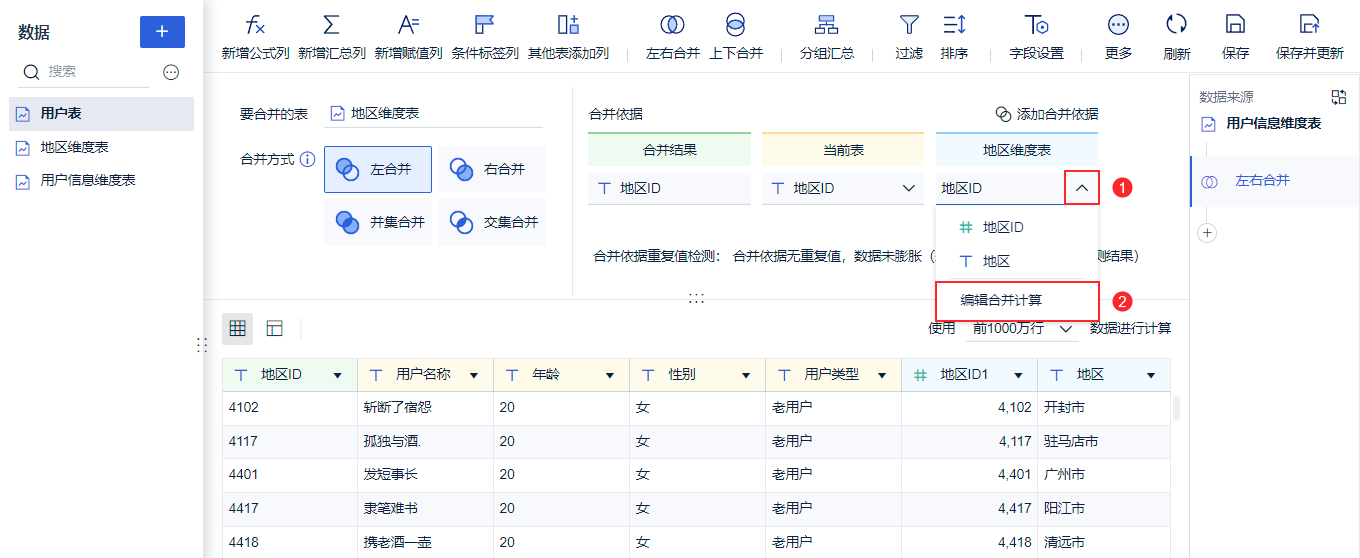Select the 右合并 join type
The height and width of the screenshot is (558, 1360).
pos(492,169)
